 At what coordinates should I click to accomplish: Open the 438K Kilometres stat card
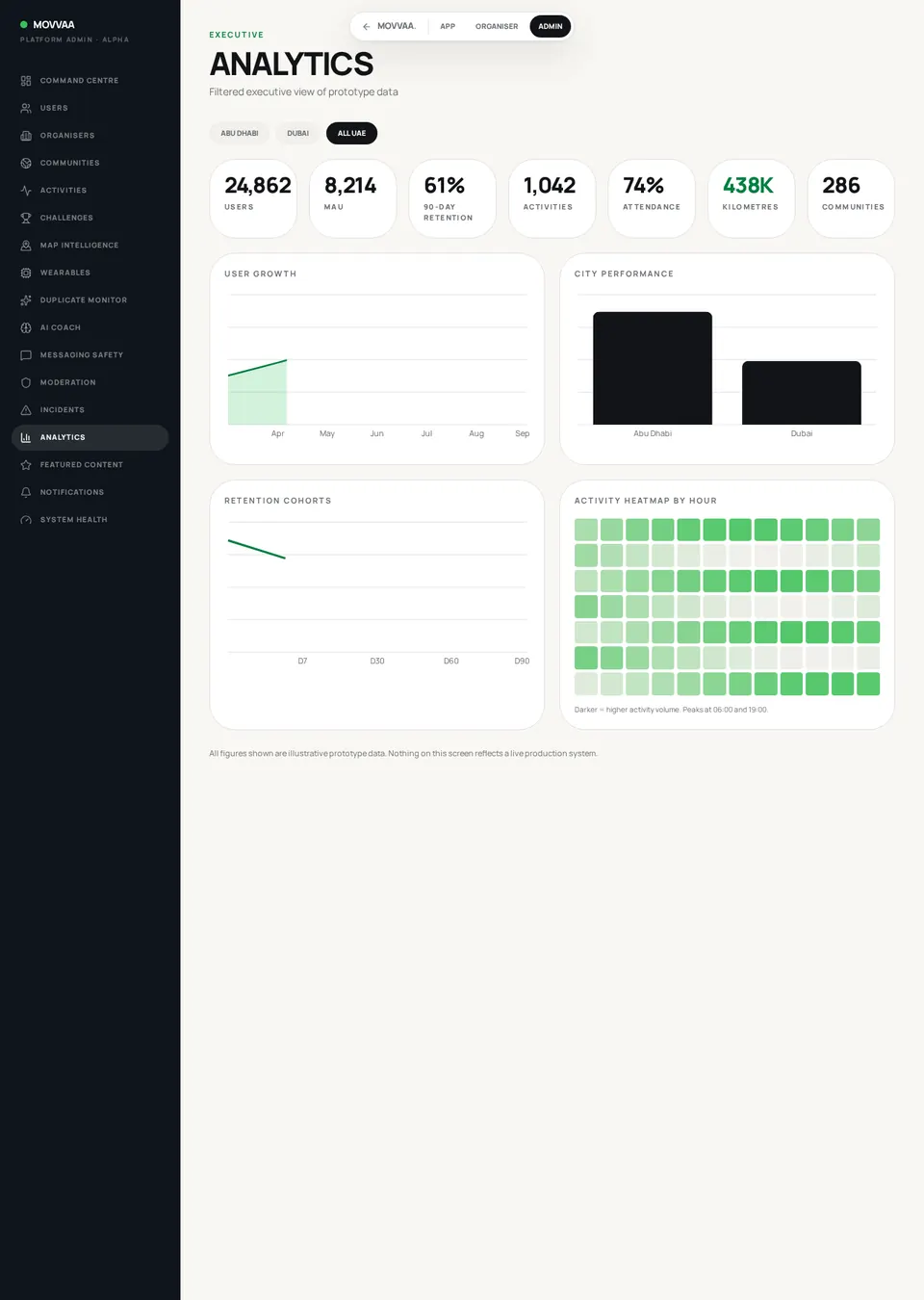click(752, 198)
